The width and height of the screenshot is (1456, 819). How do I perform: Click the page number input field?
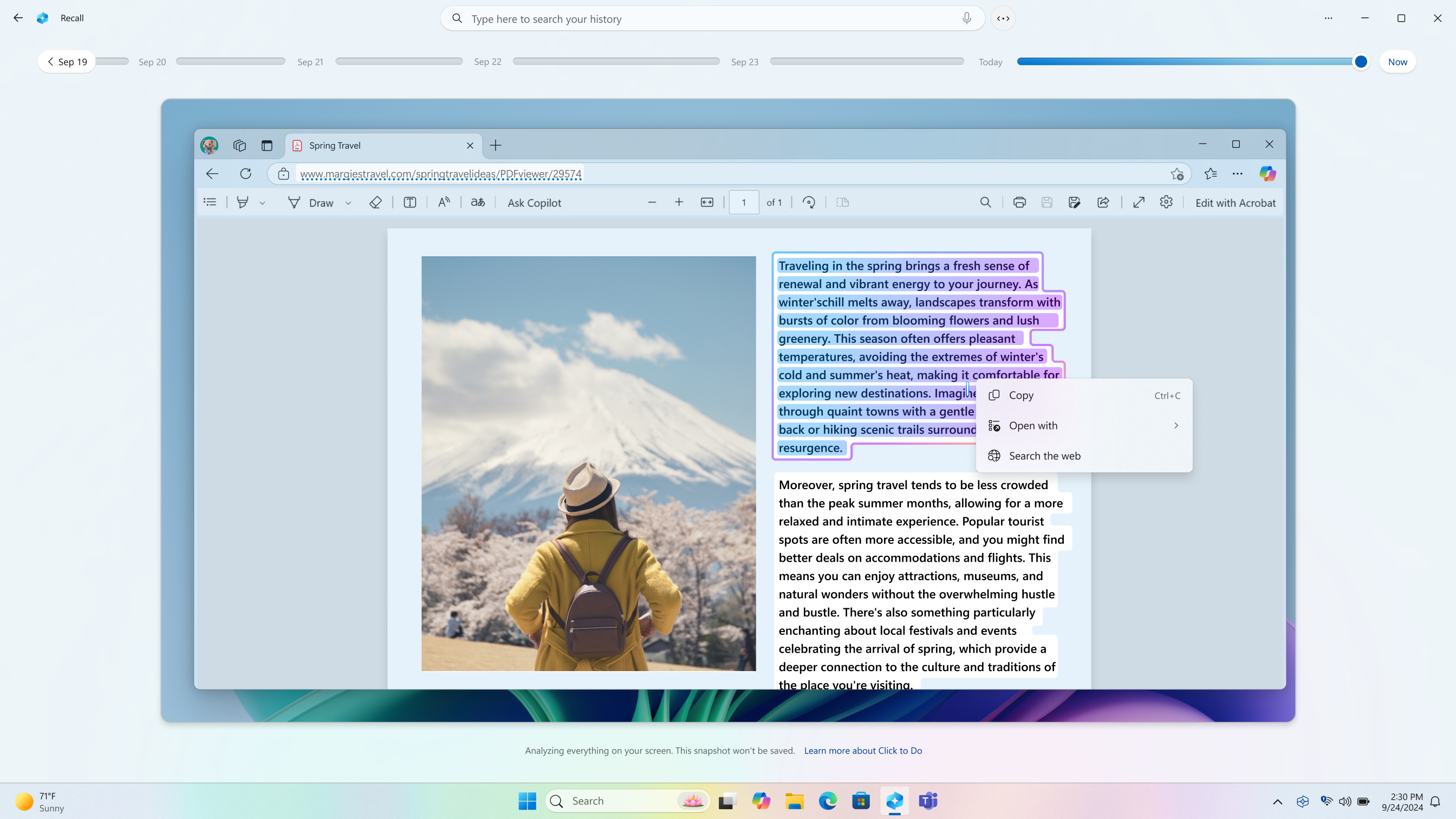[743, 202]
